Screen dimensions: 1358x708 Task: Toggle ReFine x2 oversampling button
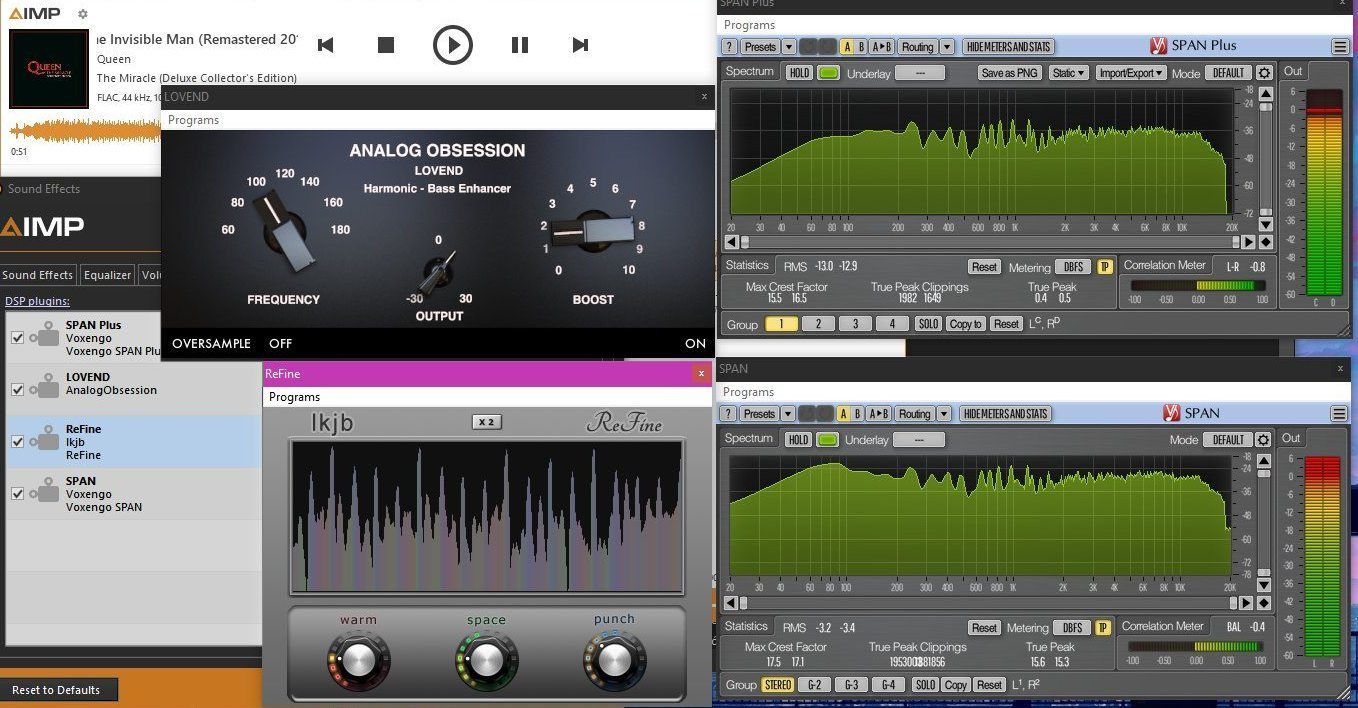pos(486,422)
